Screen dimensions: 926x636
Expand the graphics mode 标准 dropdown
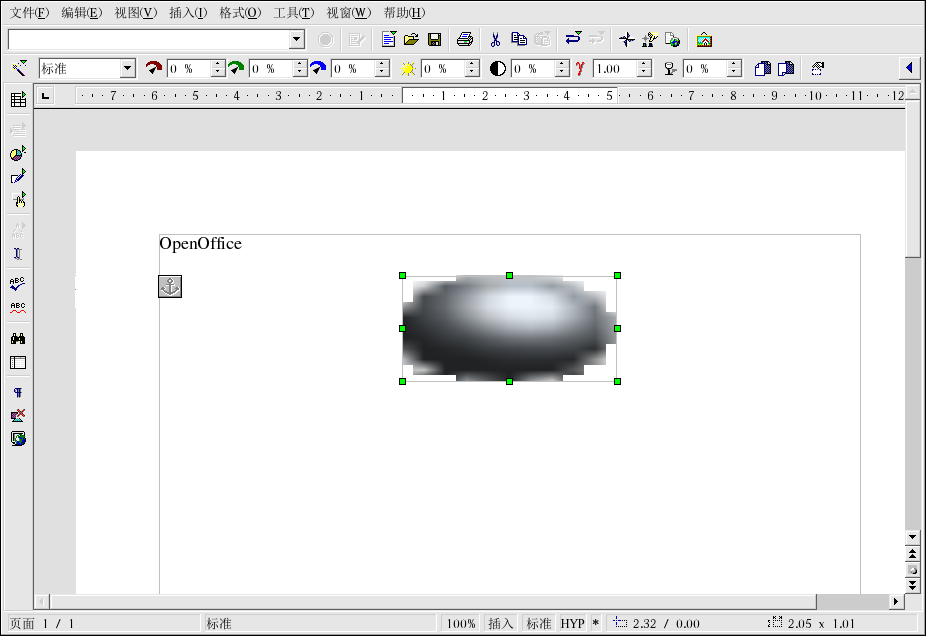click(127, 69)
